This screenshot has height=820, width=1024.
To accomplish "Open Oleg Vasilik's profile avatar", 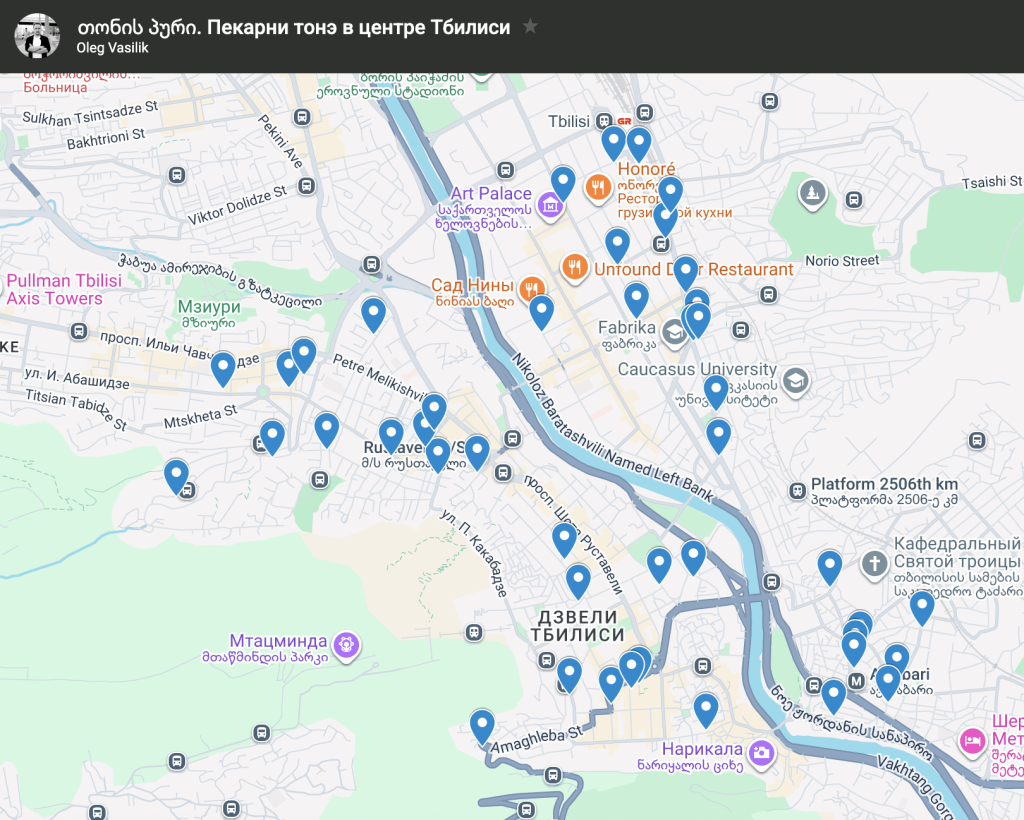I will pyautogui.click(x=37, y=37).
